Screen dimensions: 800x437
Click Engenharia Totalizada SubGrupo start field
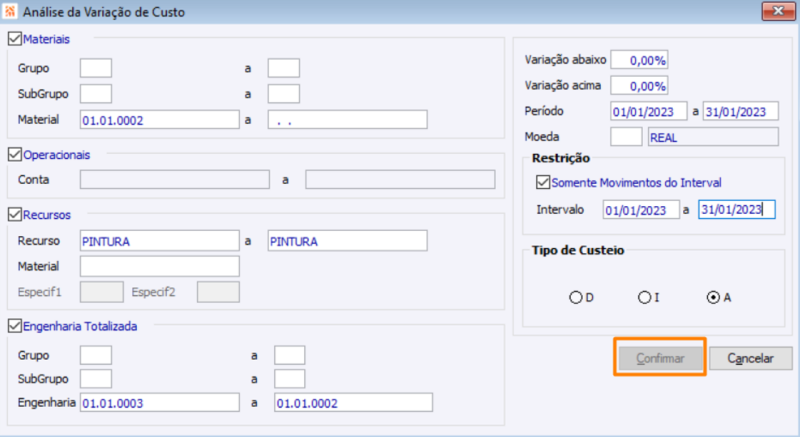point(96,379)
